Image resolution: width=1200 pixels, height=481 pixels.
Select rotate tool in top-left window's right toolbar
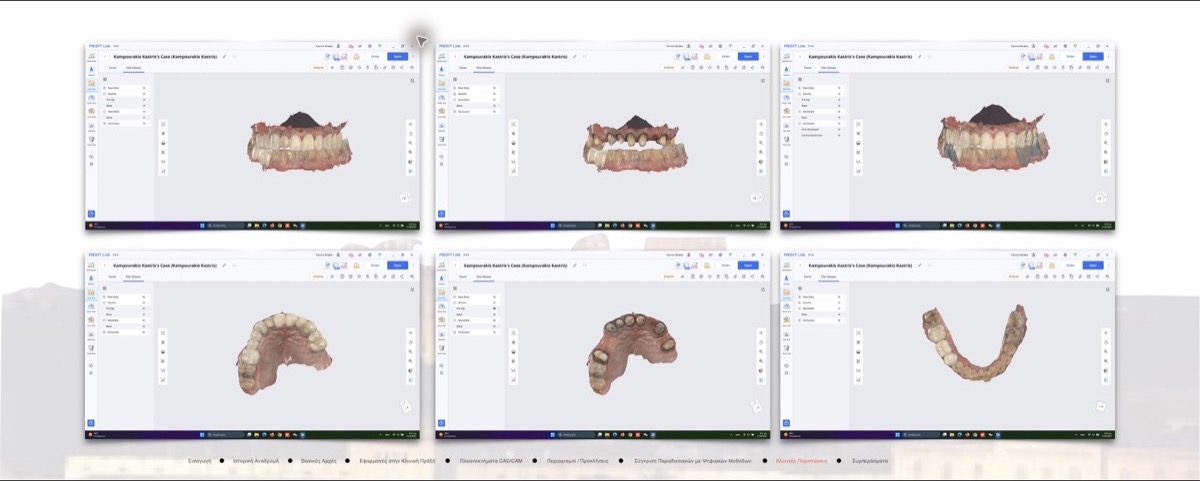(x=410, y=134)
